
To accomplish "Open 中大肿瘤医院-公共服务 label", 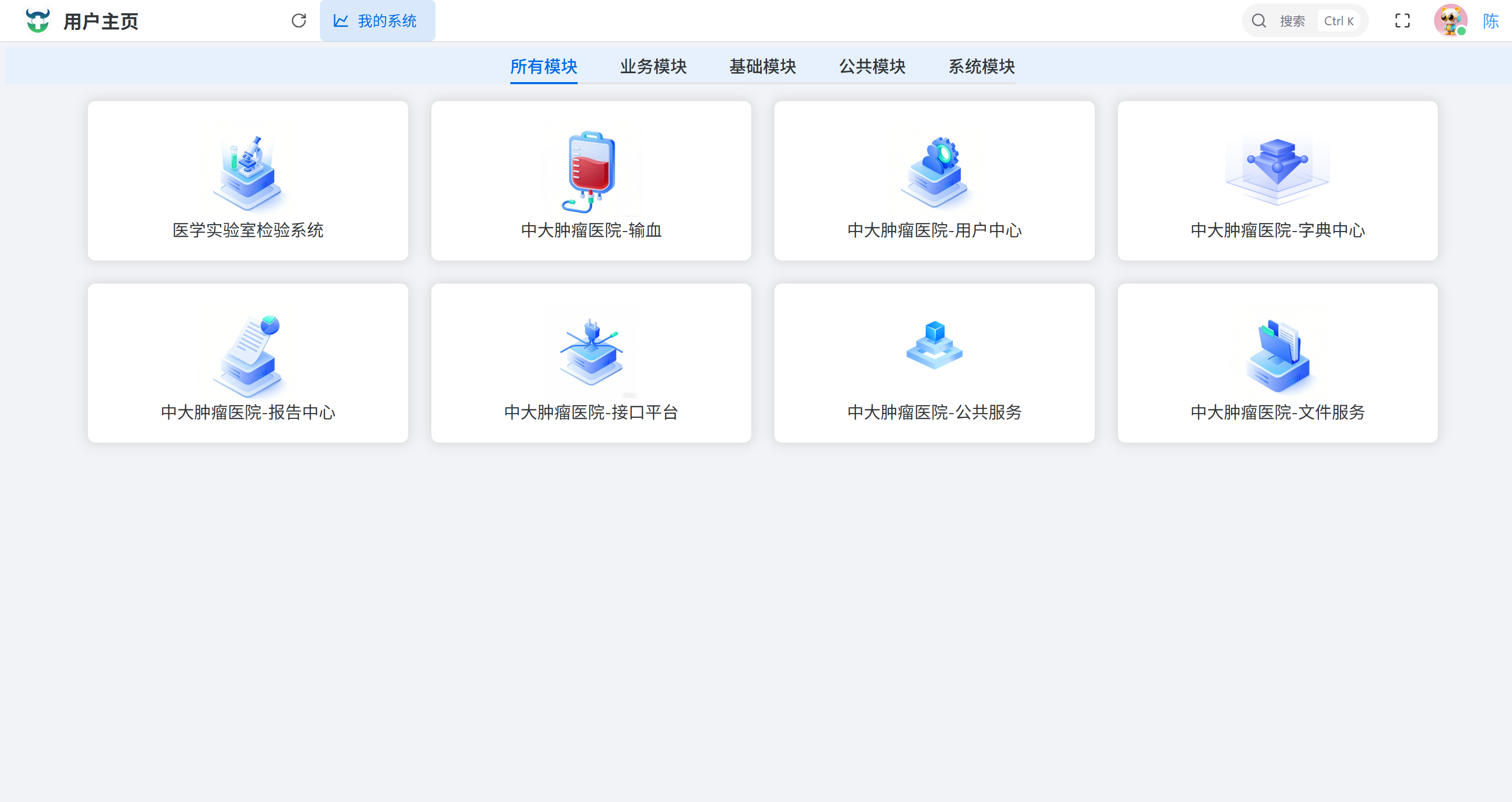I will (x=934, y=412).
